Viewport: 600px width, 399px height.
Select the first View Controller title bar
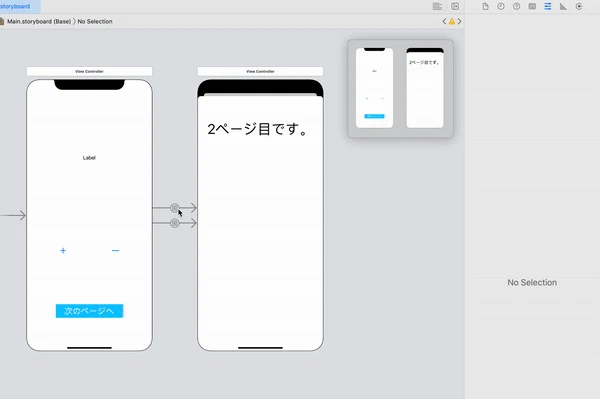pos(89,71)
